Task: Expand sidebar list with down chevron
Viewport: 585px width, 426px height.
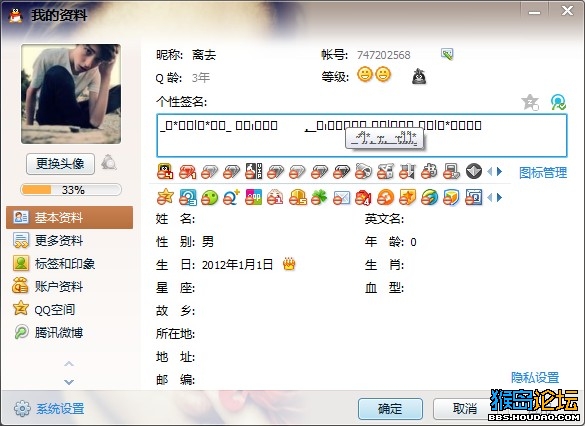Action: [x=69, y=382]
